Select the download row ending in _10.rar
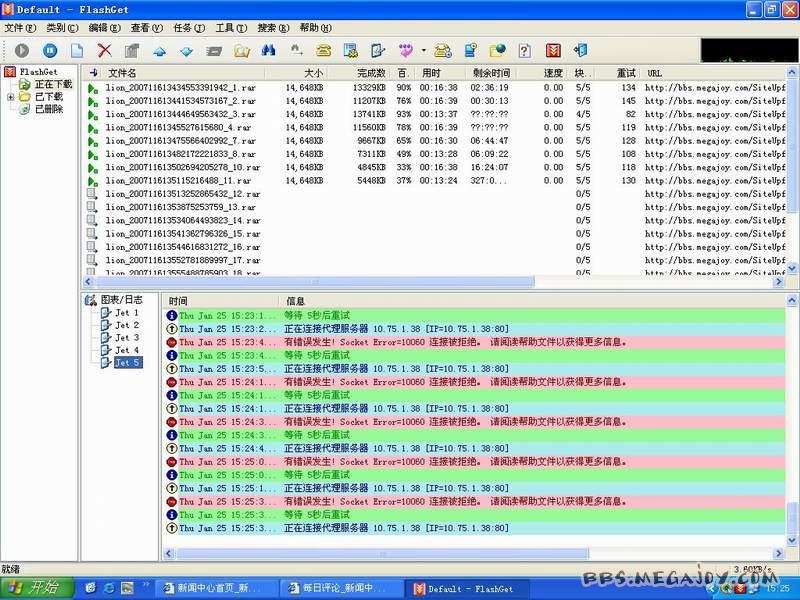The image size is (800, 600). pyautogui.click(x=436, y=167)
